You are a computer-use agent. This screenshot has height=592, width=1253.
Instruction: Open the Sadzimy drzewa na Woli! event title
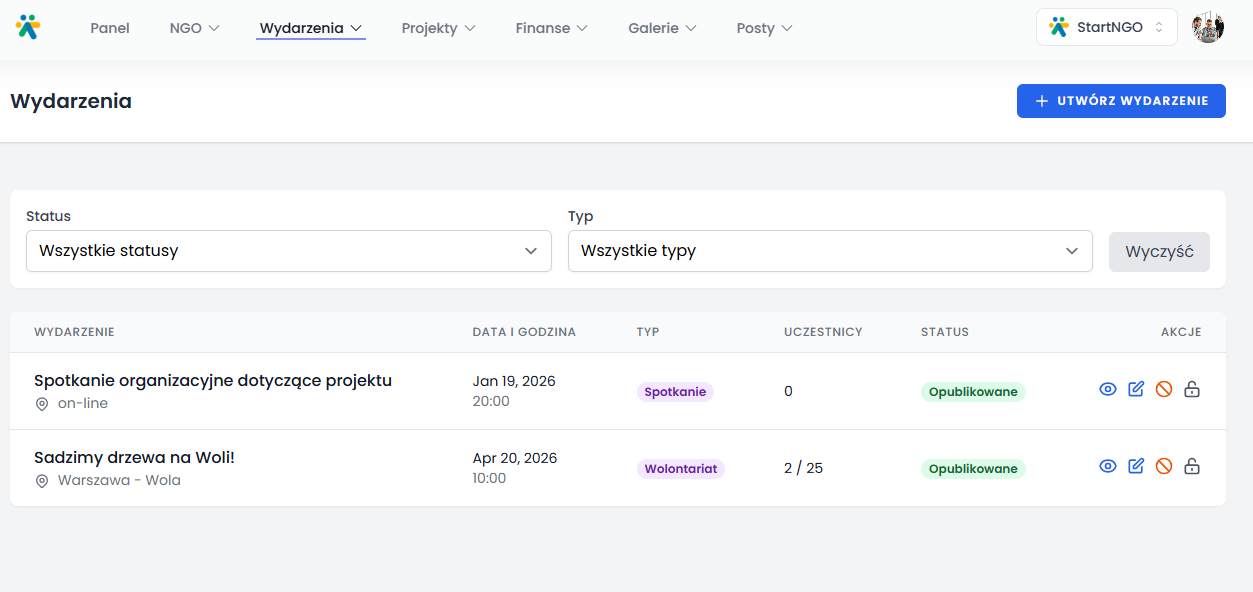pos(134,458)
